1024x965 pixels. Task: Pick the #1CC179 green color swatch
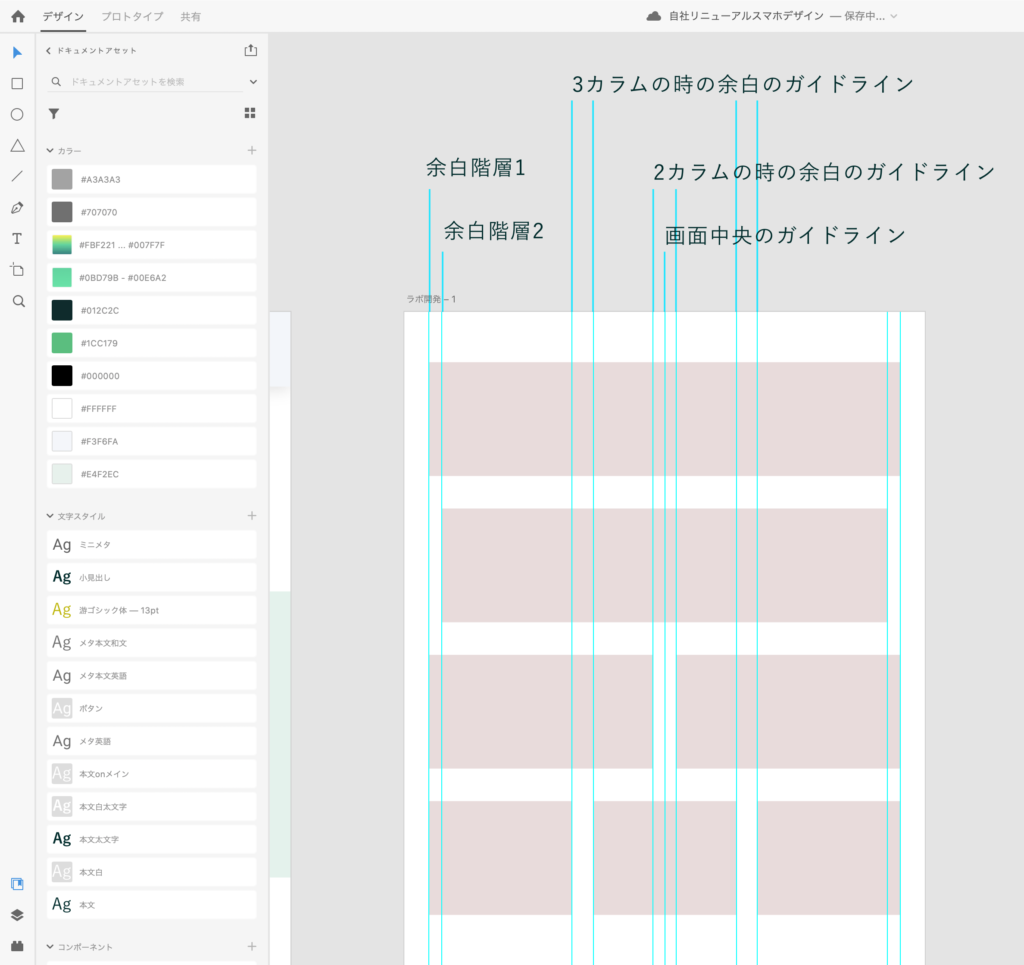(62, 343)
